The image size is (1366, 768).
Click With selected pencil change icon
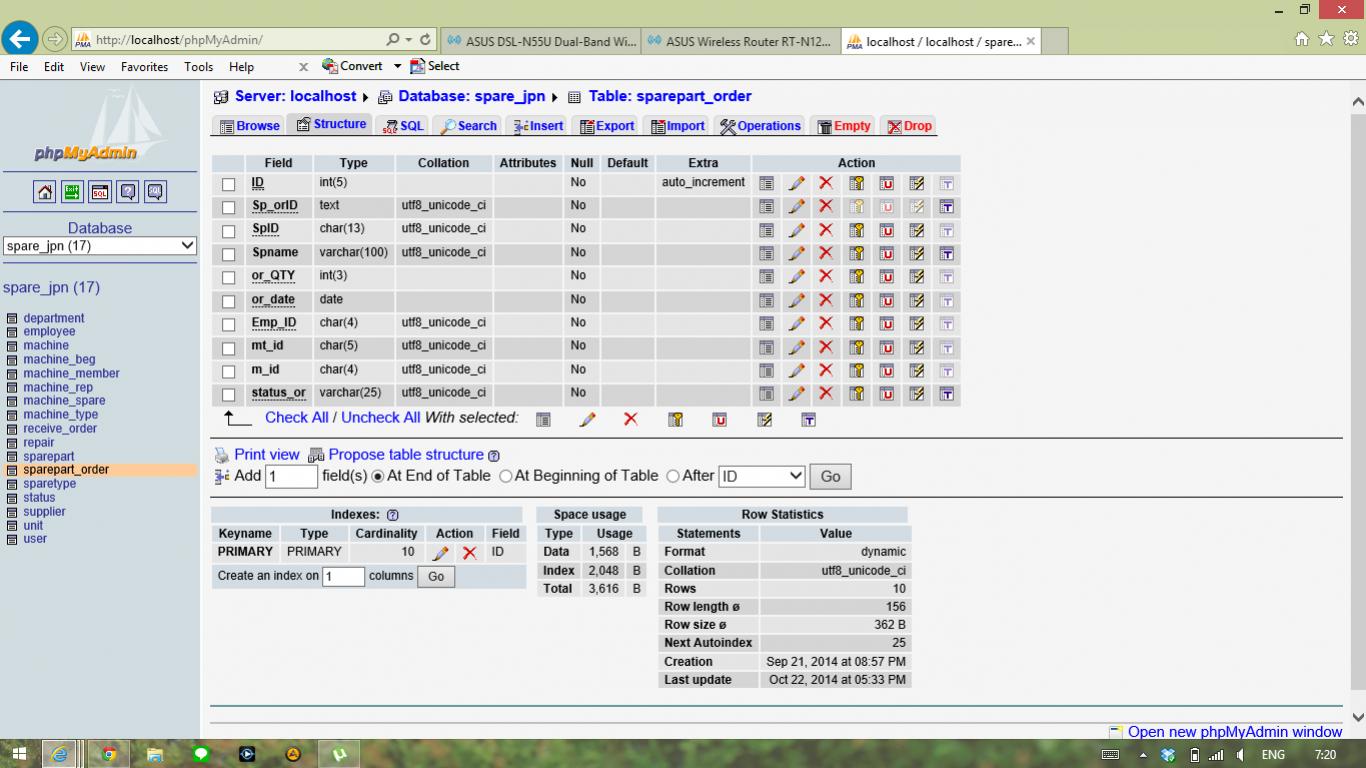pyautogui.click(x=587, y=420)
